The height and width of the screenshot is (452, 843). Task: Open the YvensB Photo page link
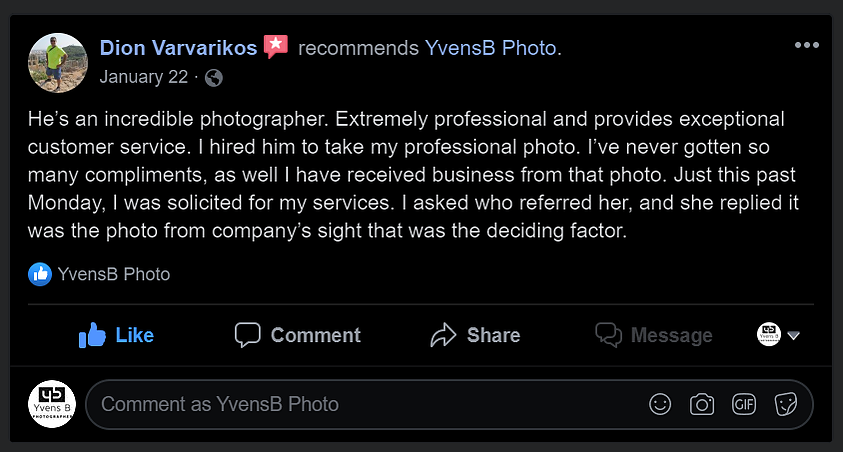pos(490,48)
